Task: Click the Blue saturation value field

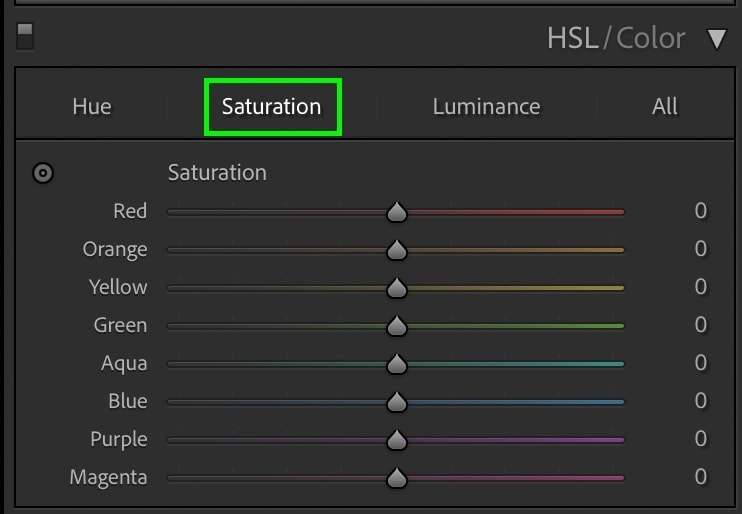Action: pyautogui.click(x=701, y=400)
